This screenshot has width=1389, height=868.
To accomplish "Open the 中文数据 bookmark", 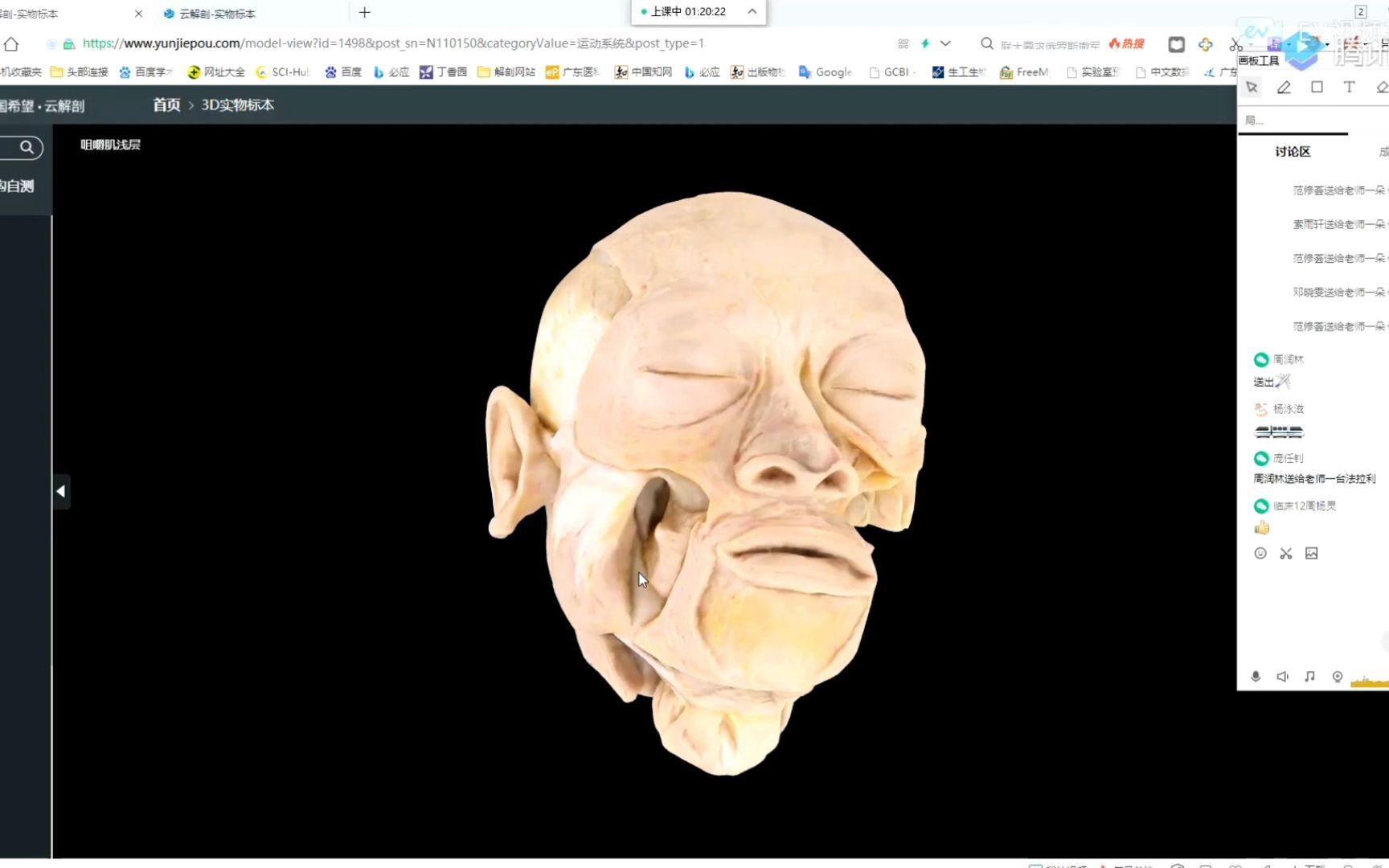I will pos(1162,72).
